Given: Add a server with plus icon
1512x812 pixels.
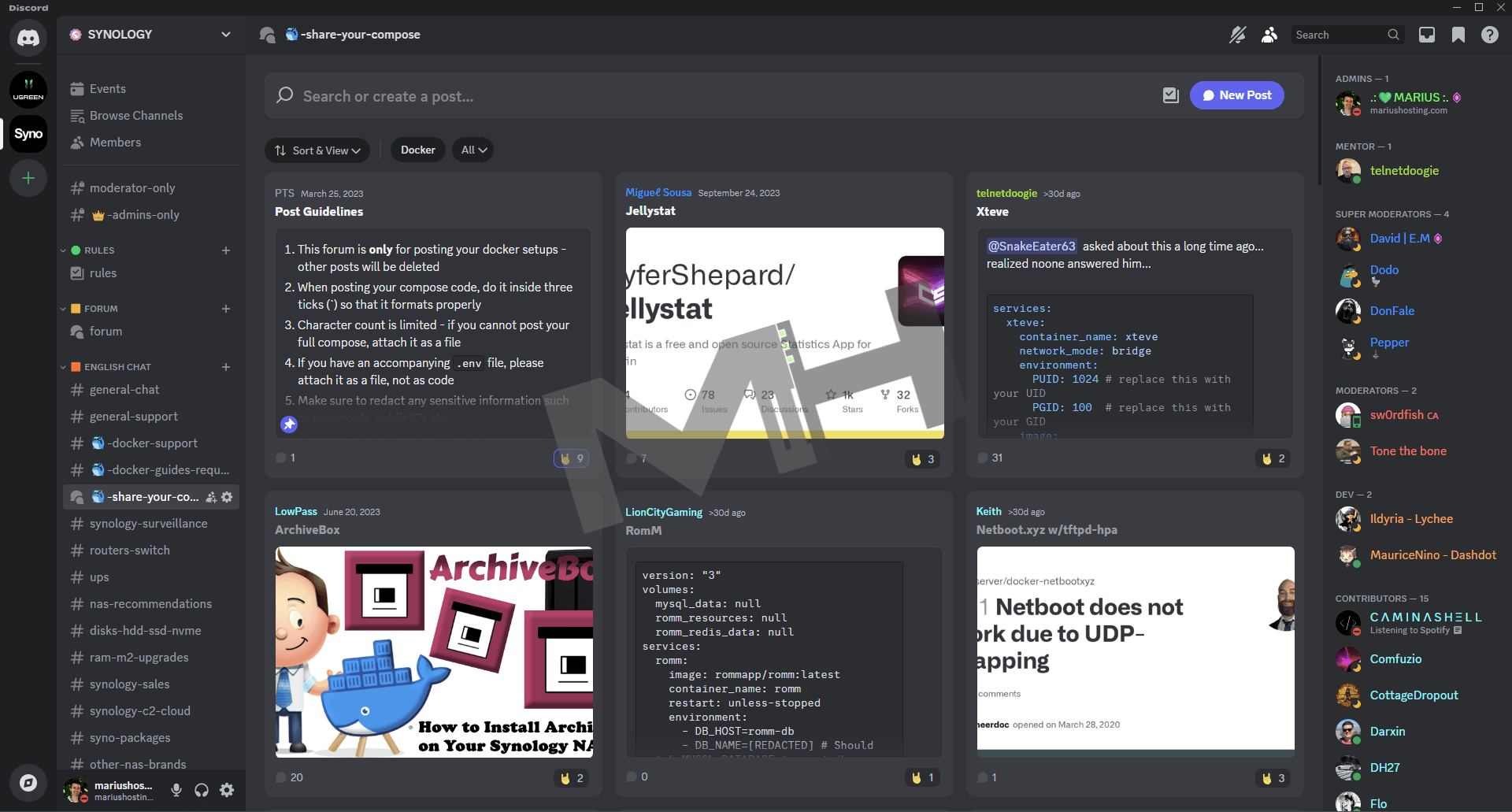Looking at the screenshot, I should point(28,178).
